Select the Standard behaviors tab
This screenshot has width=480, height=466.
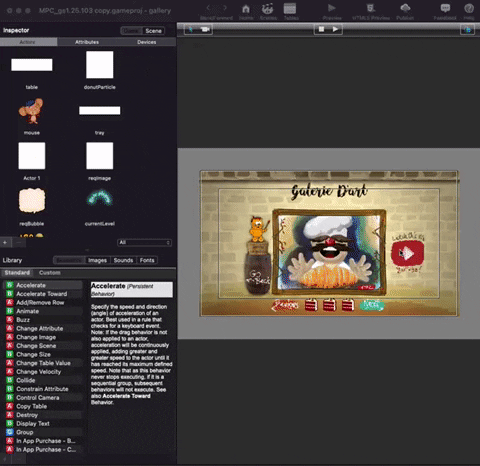pos(17,273)
